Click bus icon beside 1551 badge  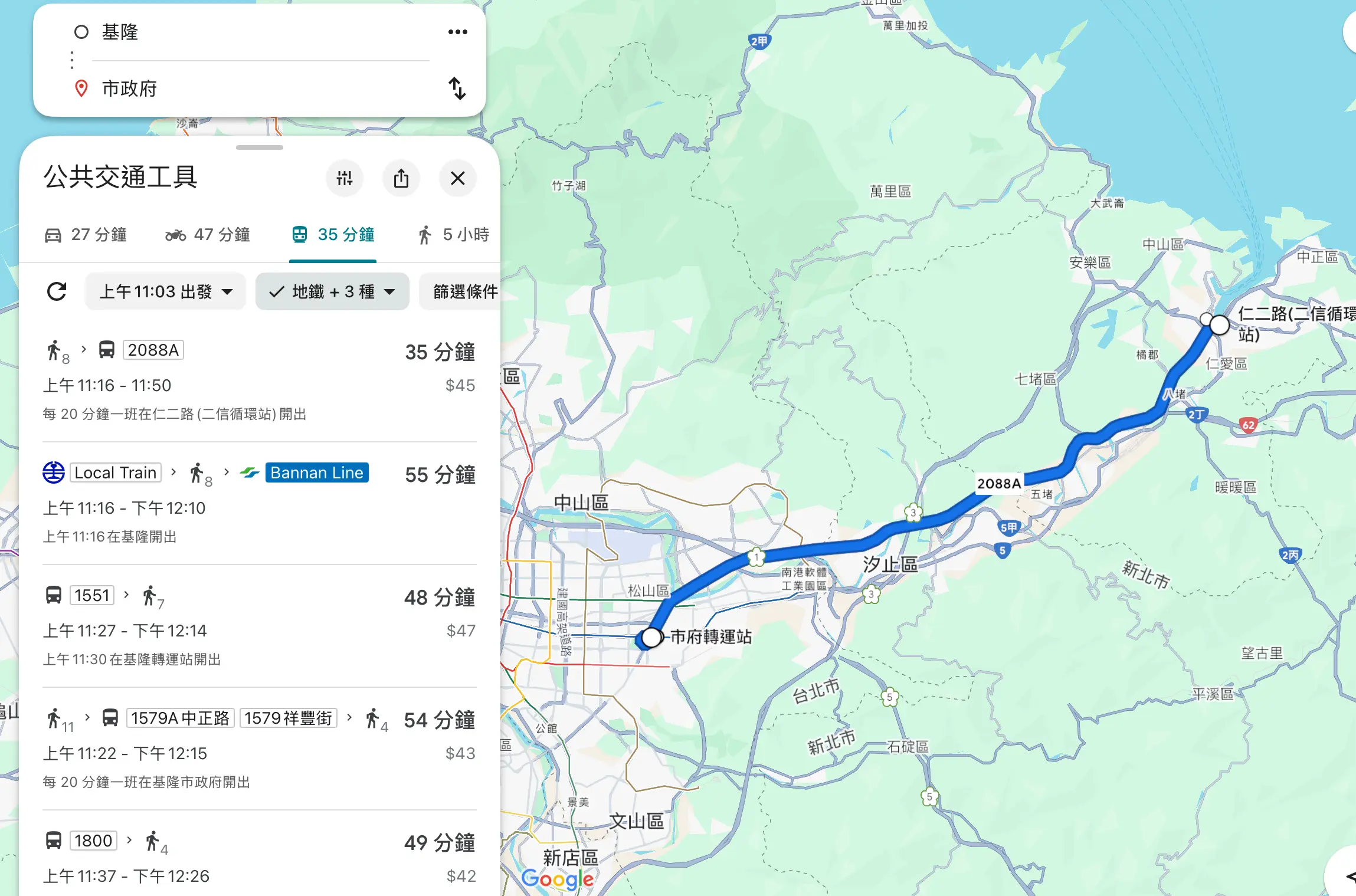pos(54,595)
